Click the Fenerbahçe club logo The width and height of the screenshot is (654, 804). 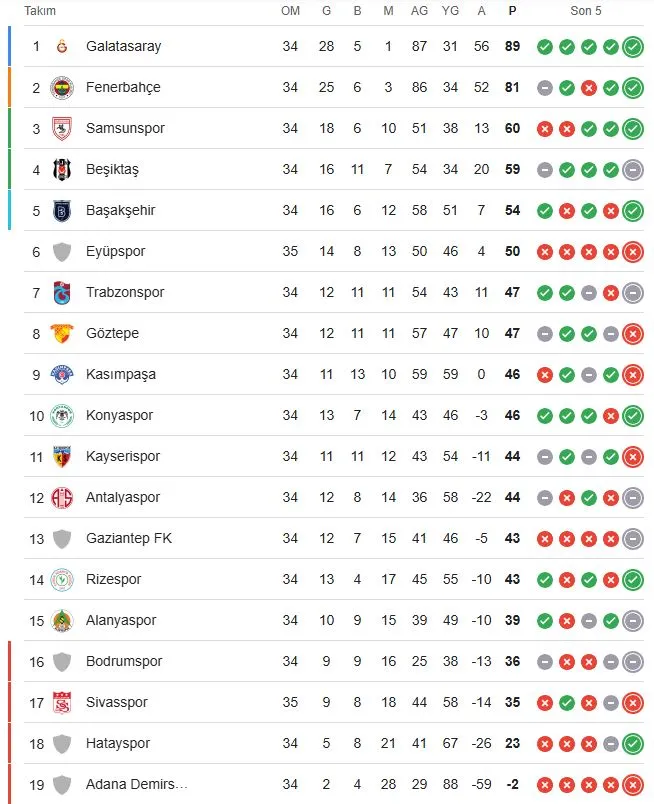coord(62,88)
